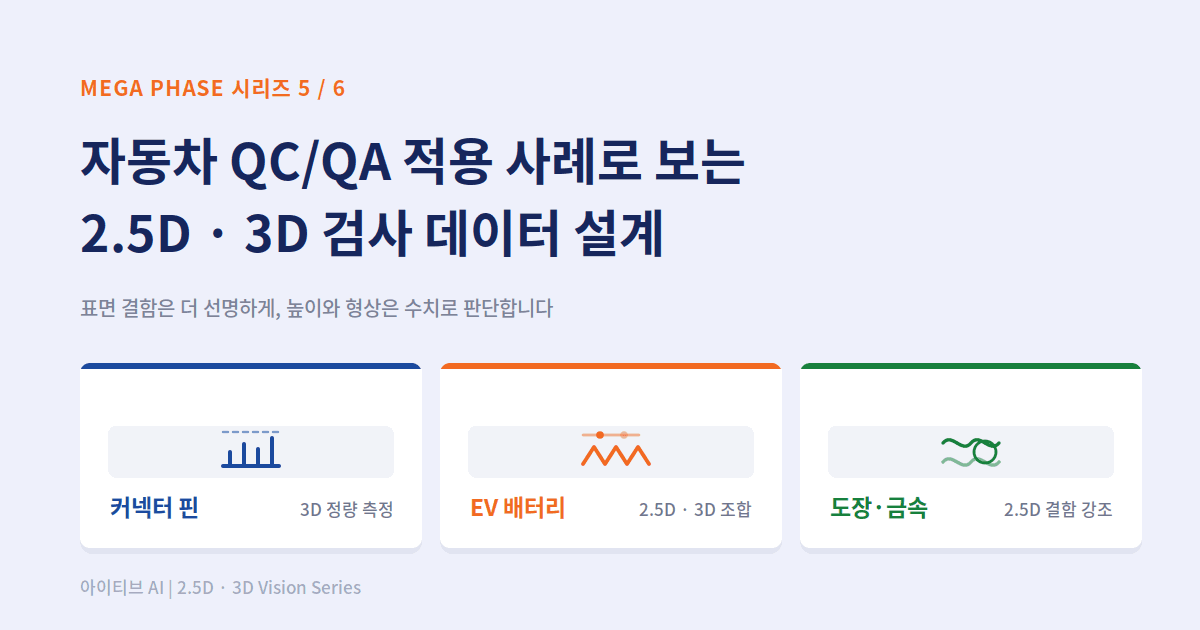Click the 아이티브 AI footer text

click(221, 588)
